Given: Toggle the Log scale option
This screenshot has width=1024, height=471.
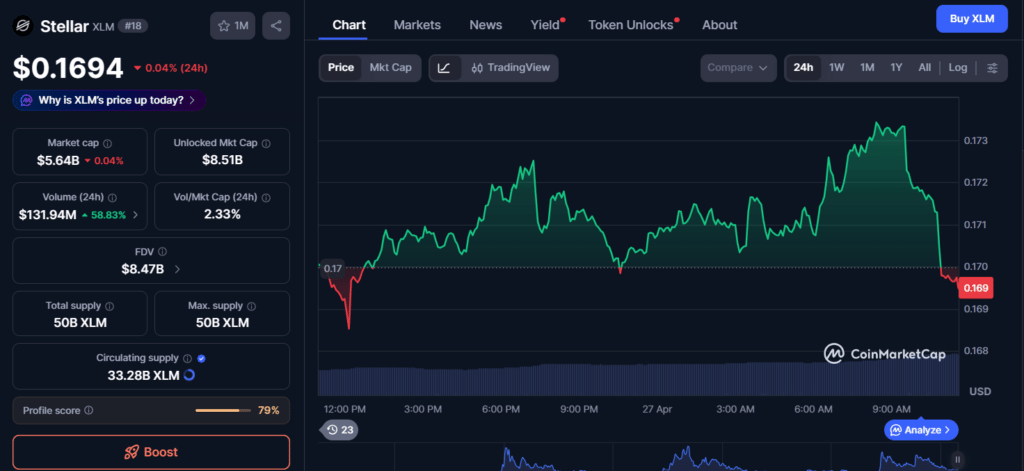Looking at the screenshot, I should click(x=958, y=68).
